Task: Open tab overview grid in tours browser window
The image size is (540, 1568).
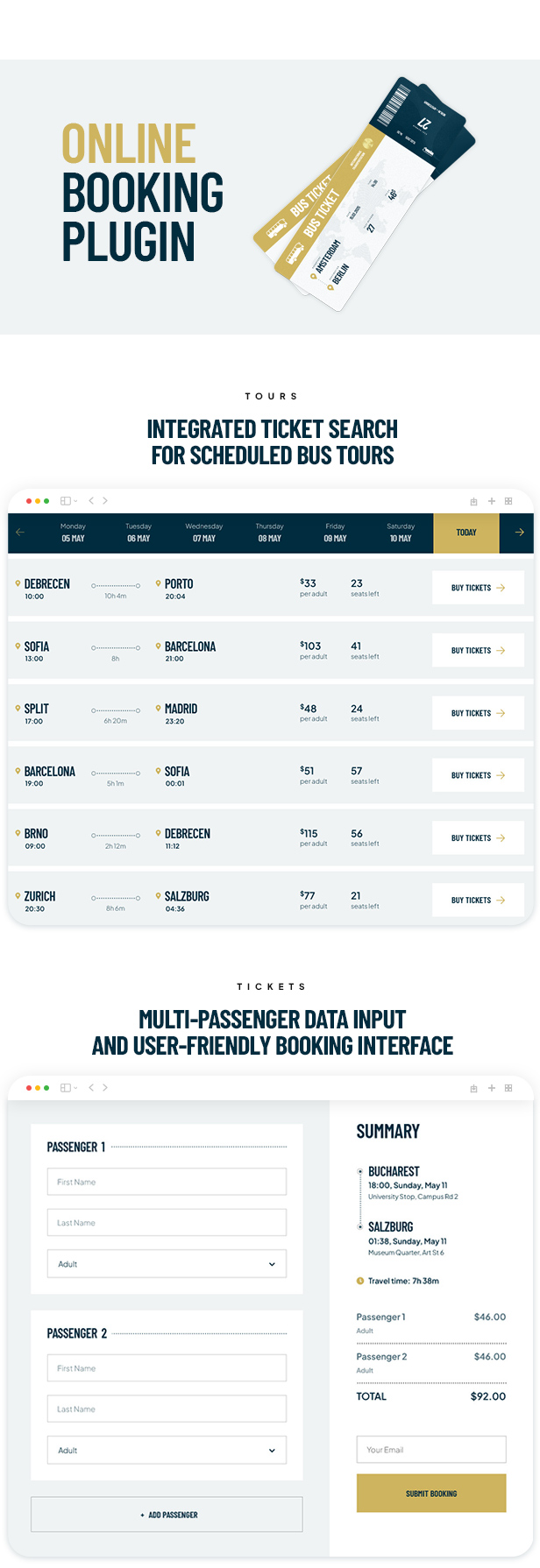Action: [x=508, y=501]
